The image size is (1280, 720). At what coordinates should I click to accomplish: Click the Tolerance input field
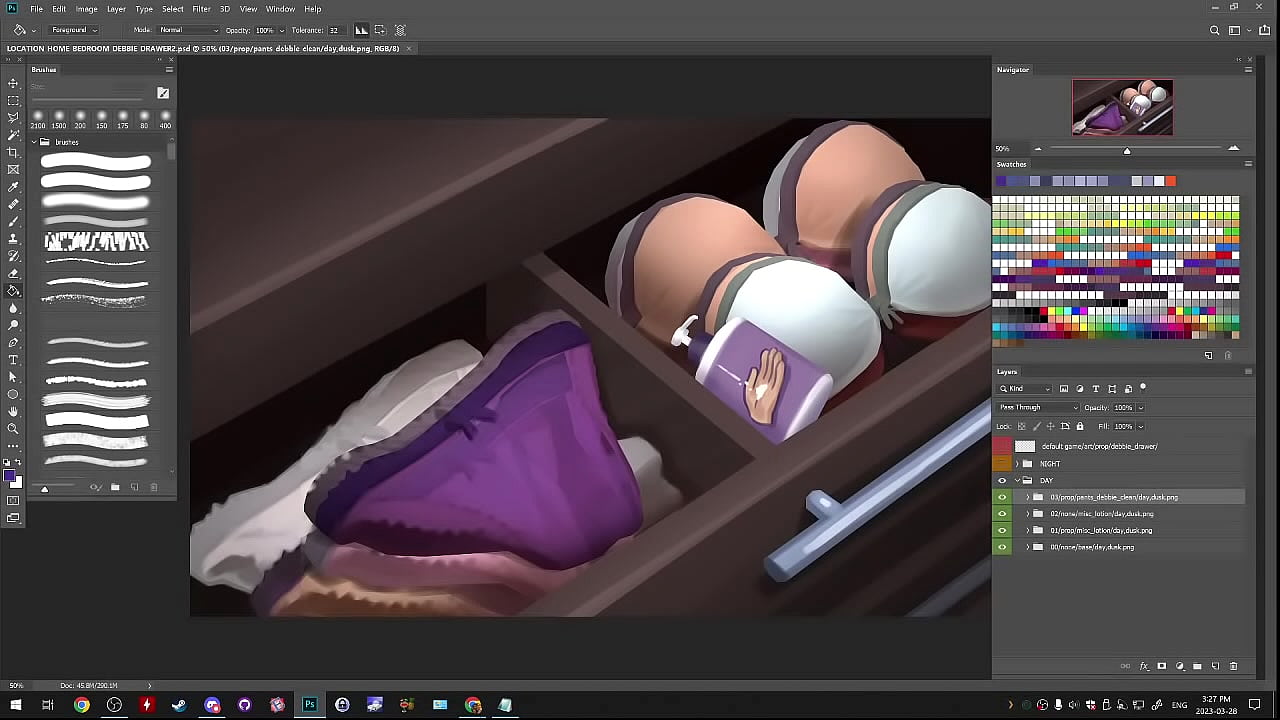[334, 30]
